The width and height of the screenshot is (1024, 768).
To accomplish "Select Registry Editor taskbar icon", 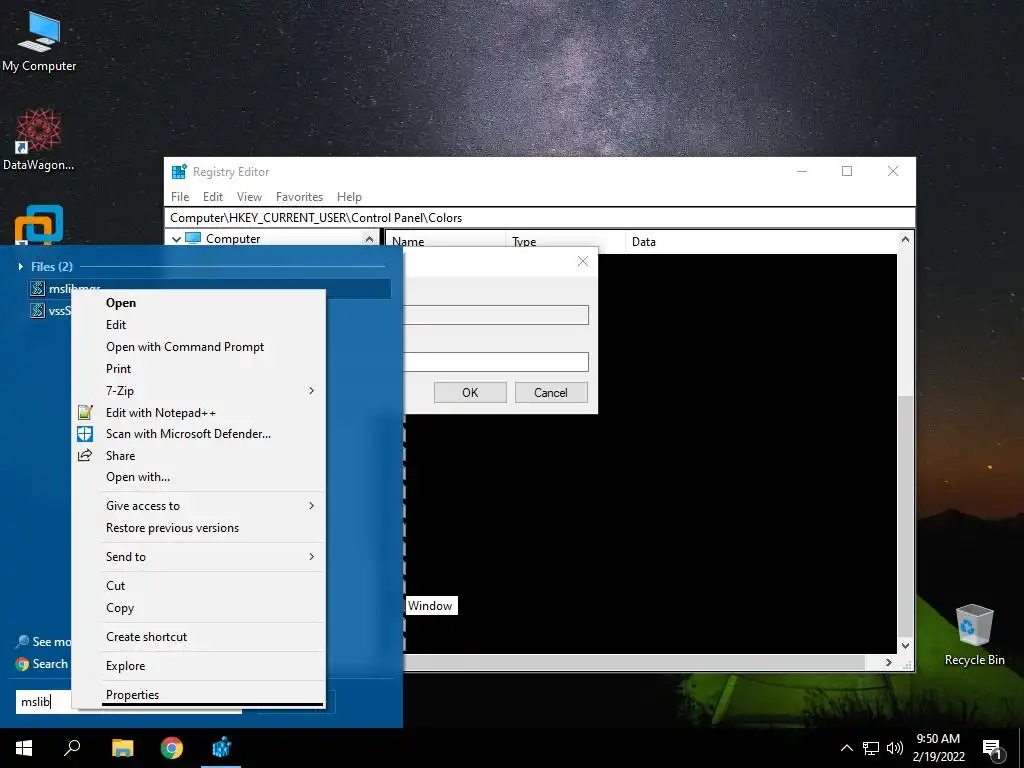I will tap(221, 748).
